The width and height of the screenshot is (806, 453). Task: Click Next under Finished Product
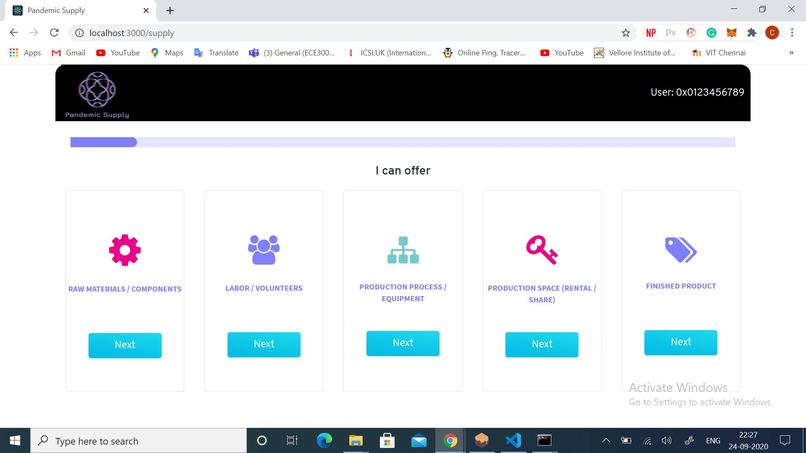click(681, 342)
